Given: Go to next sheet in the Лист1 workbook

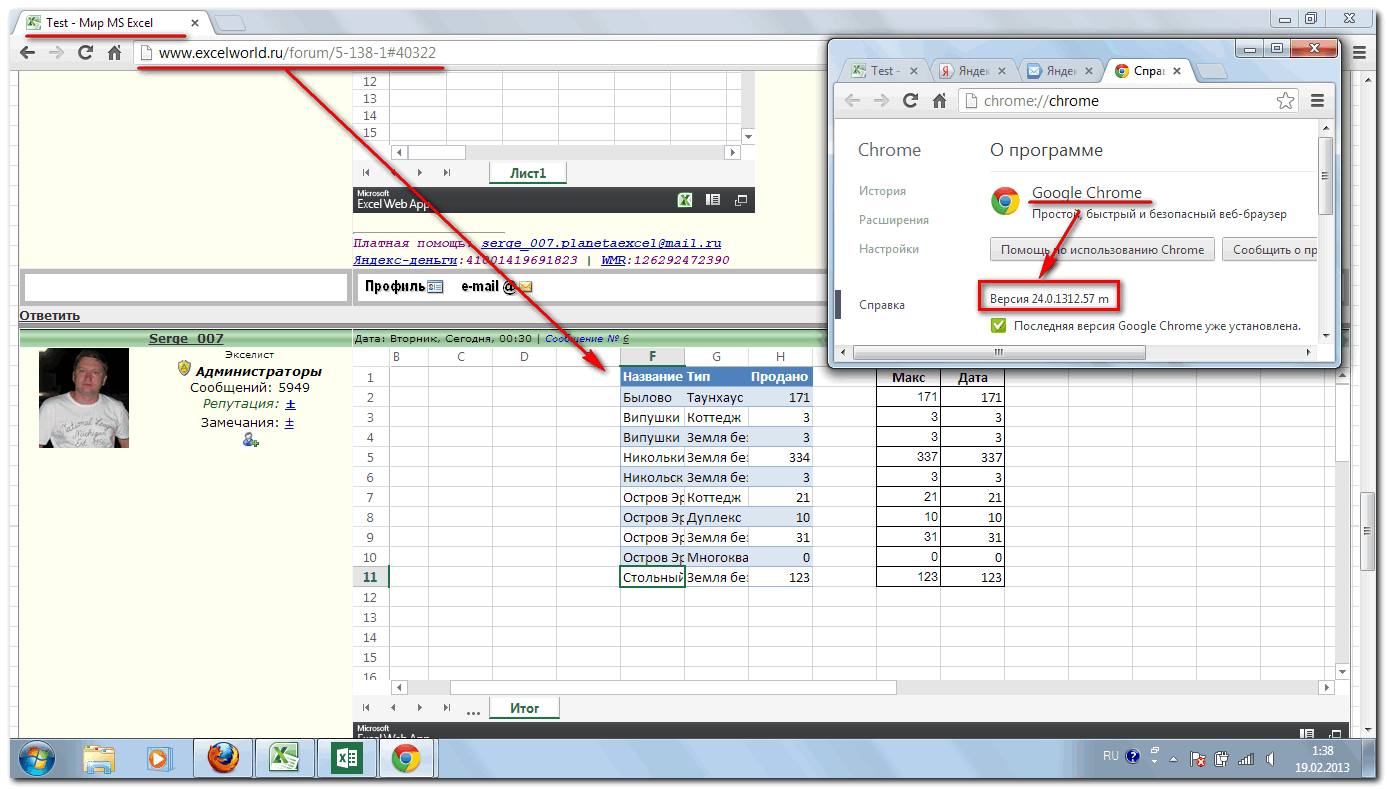Looking at the screenshot, I should tap(420, 173).
